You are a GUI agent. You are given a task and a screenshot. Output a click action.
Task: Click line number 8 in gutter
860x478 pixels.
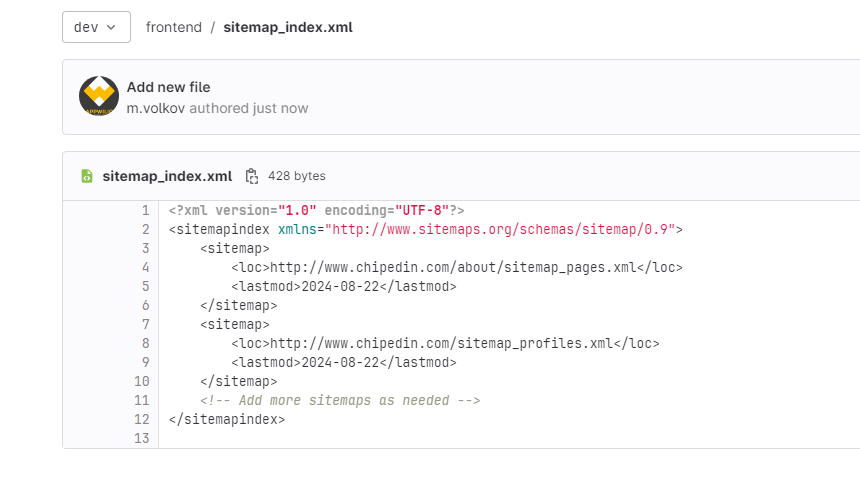(x=145, y=344)
